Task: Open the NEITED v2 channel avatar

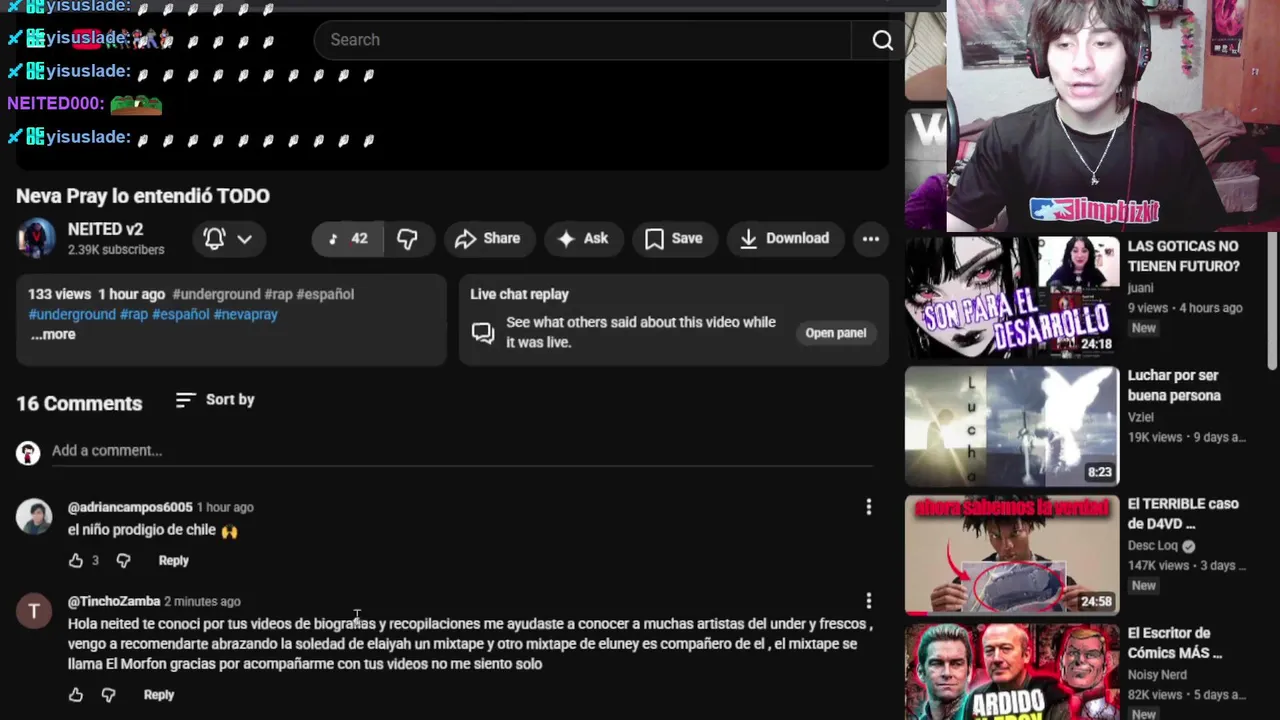Action: [x=36, y=238]
